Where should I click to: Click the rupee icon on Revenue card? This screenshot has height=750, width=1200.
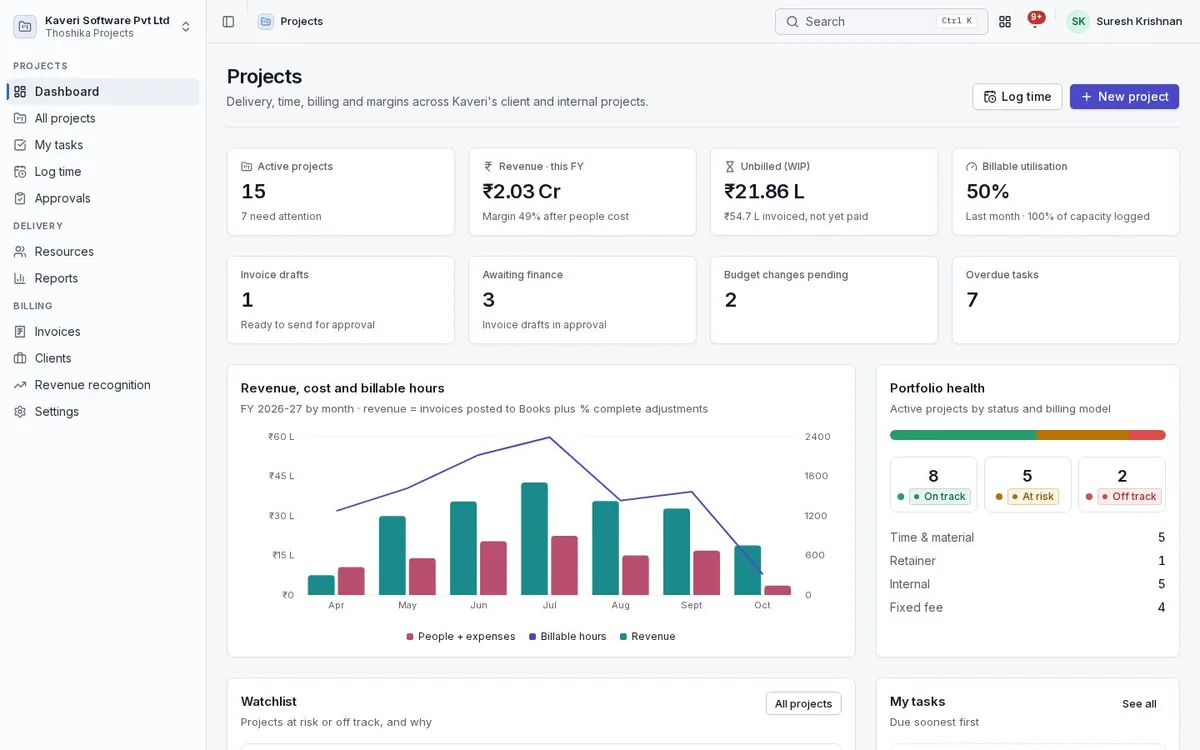pos(489,167)
